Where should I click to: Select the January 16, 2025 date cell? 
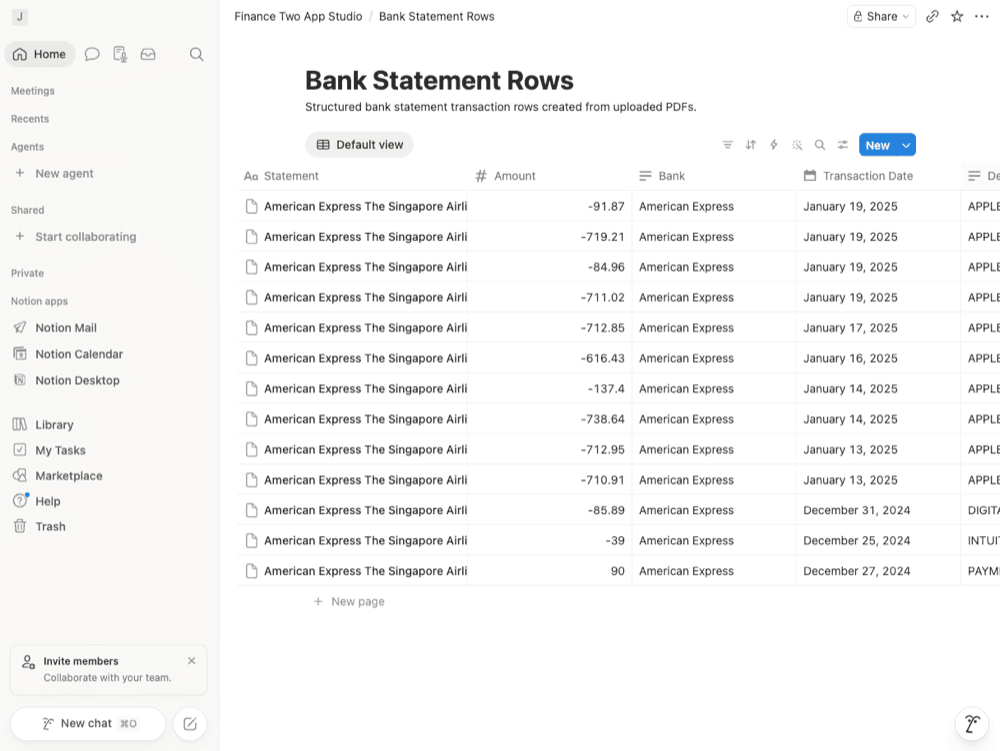click(878, 358)
